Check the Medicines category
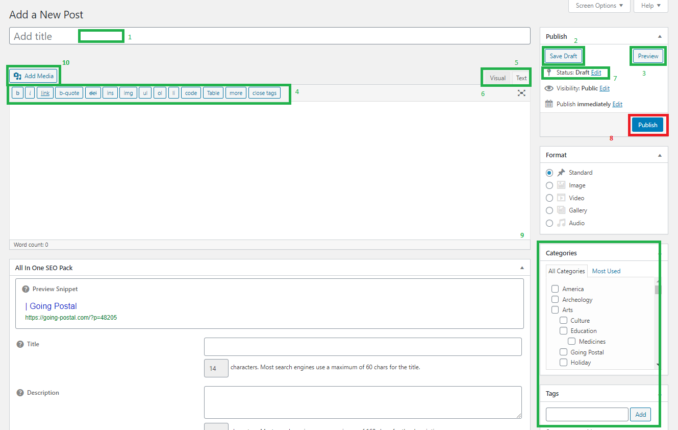 coord(572,341)
